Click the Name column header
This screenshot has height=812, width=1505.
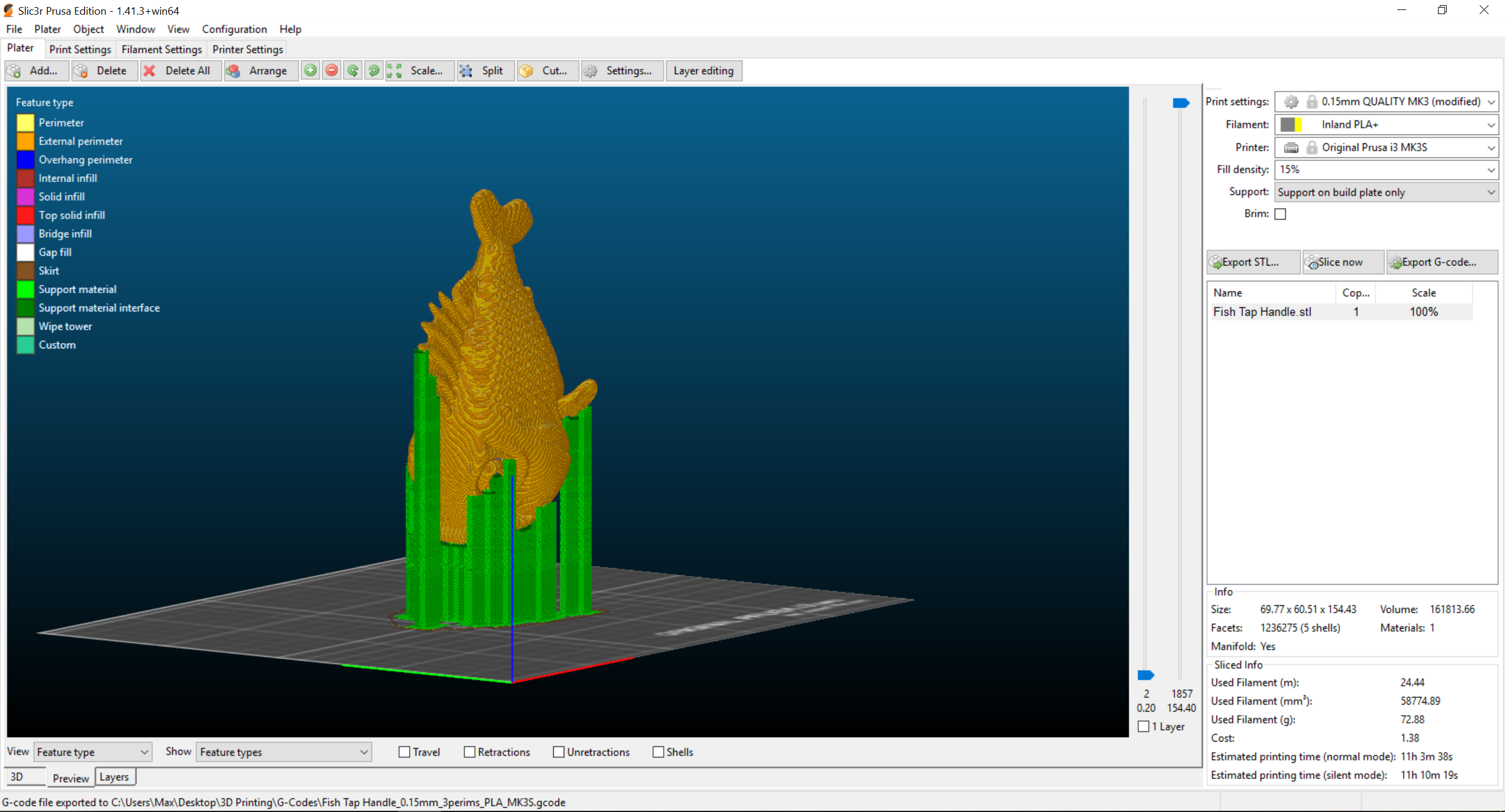point(1272,293)
